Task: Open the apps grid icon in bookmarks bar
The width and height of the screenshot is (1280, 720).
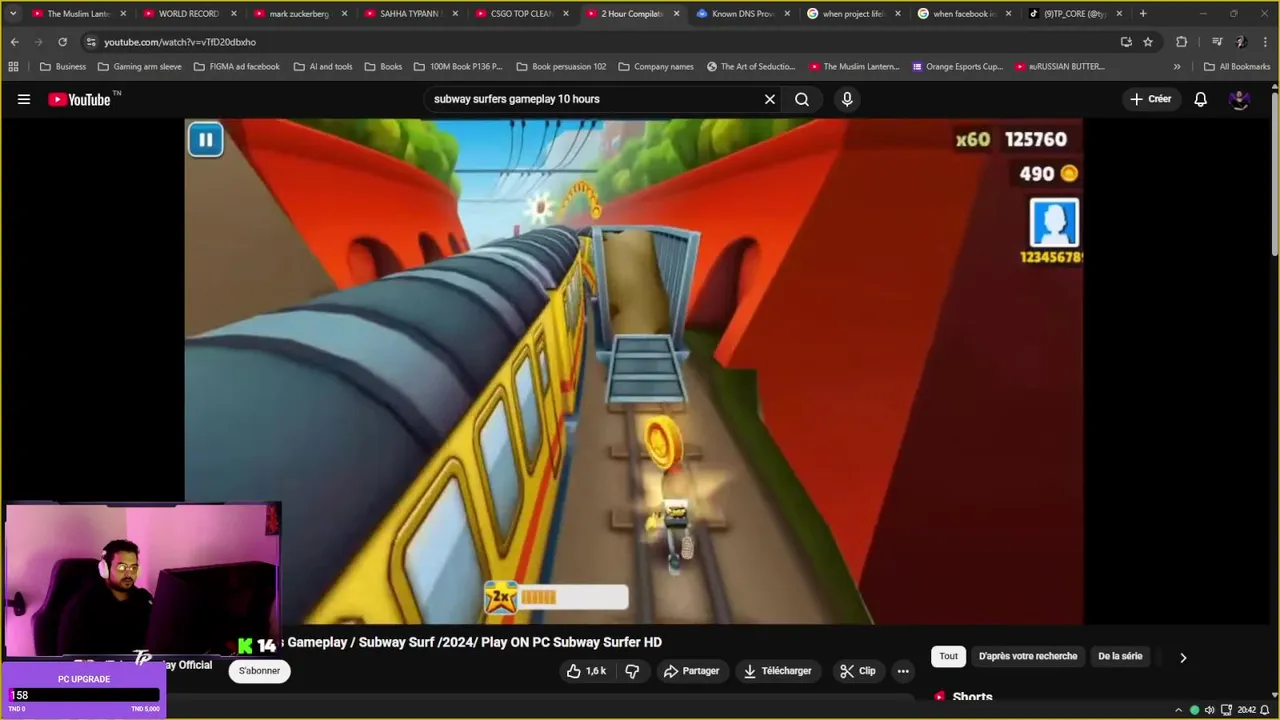Action: click(13, 67)
